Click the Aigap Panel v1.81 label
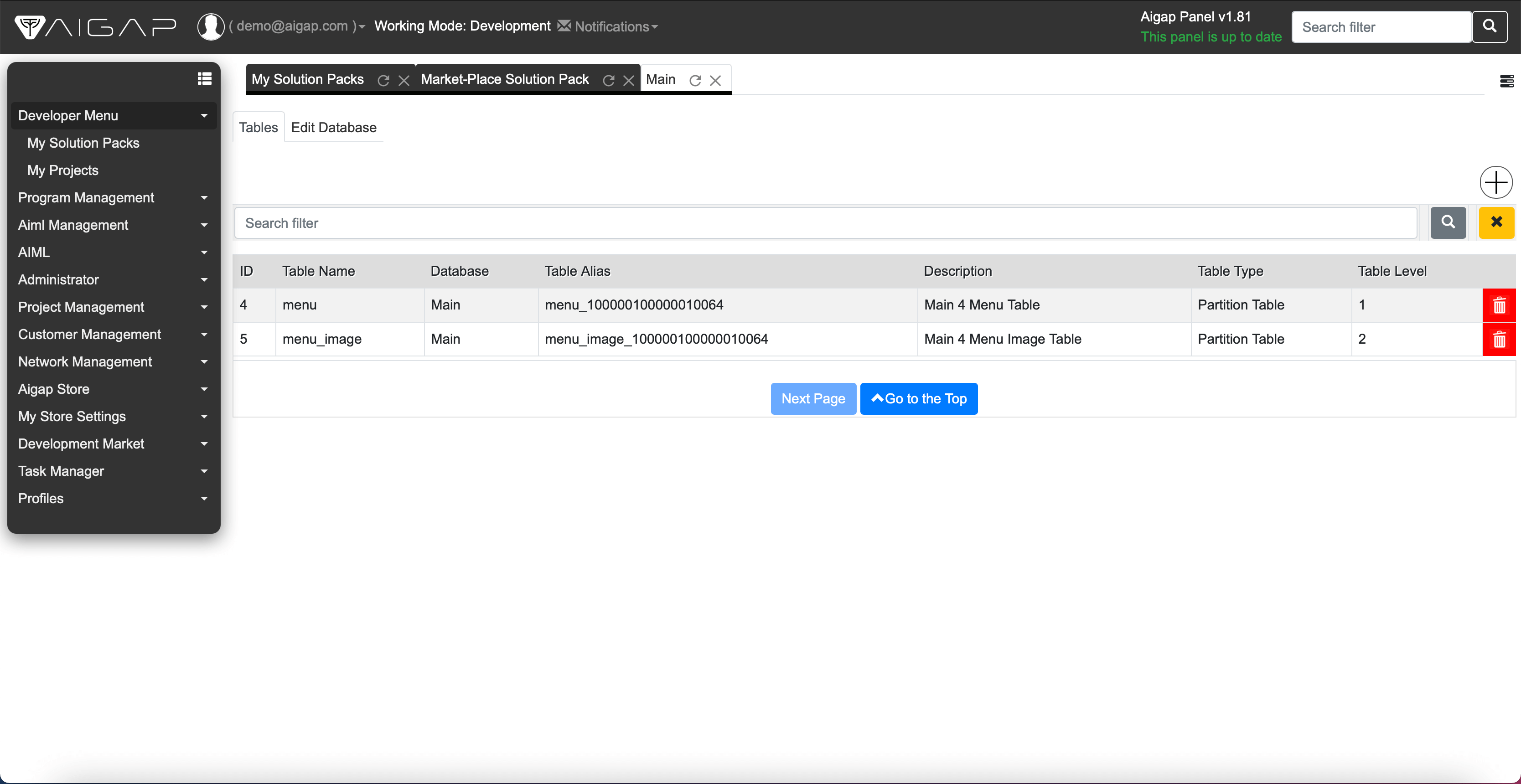This screenshot has height=784, width=1521. click(x=1195, y=16)
